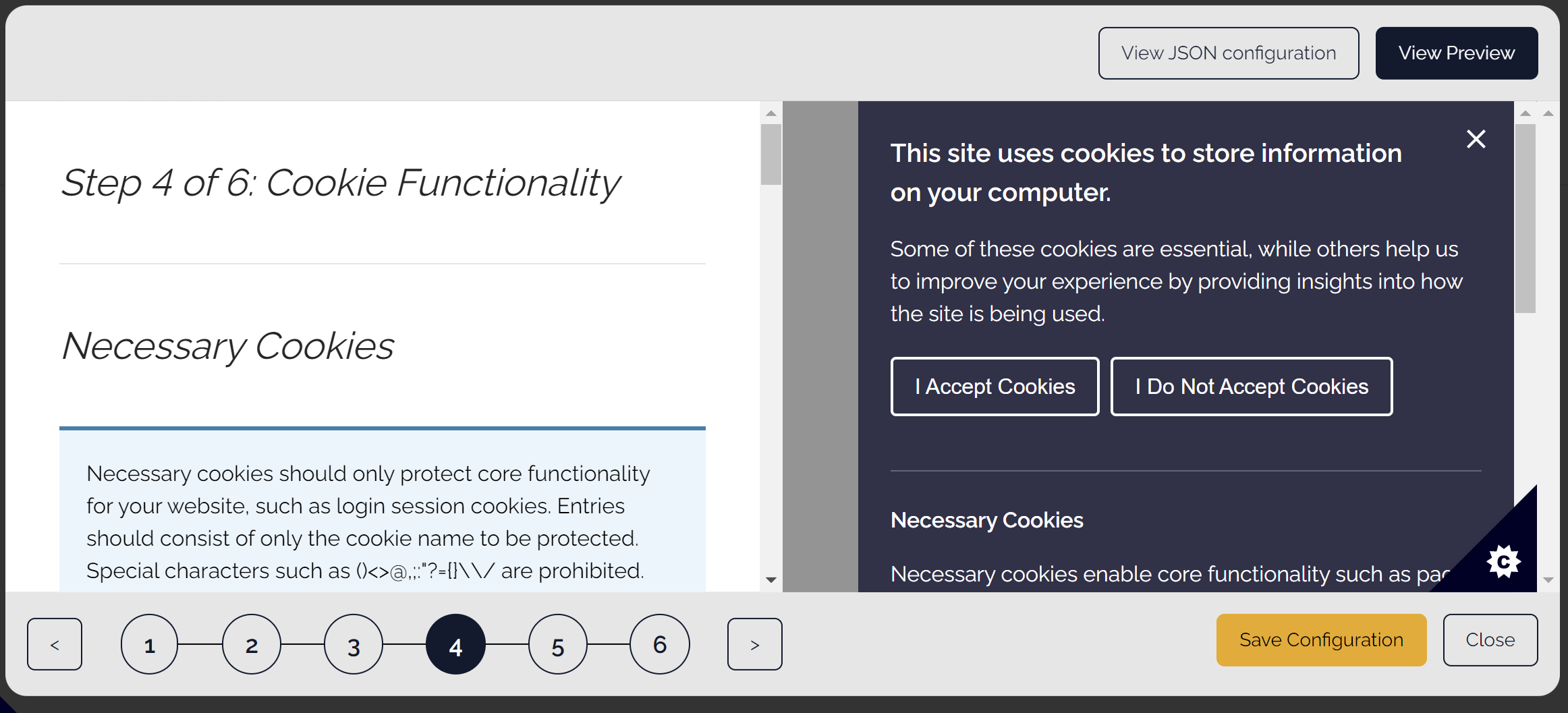The height and width of the screenshot is (713, 1568).
Task: Go to next step arrow
Action: pos(755,644)
